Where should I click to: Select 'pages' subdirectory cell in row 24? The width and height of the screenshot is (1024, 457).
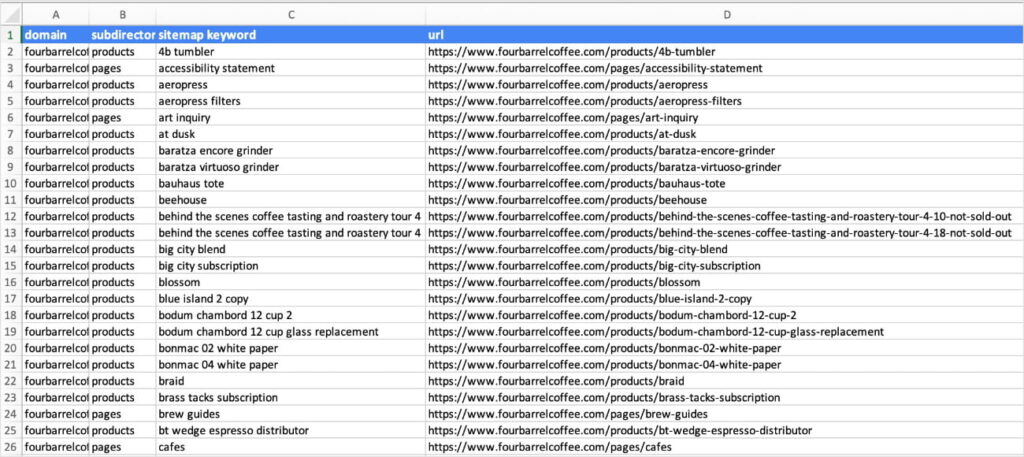(x=123, y=414)
